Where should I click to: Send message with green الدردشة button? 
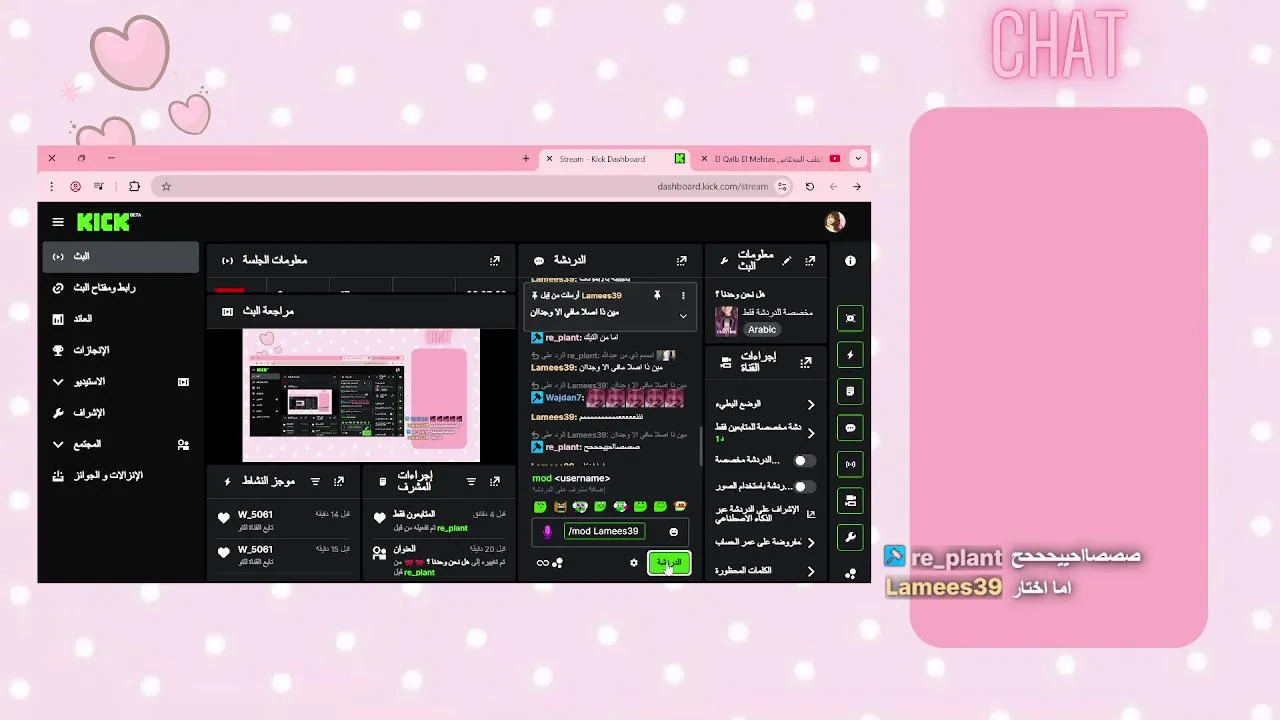click(x=669, y=563)
